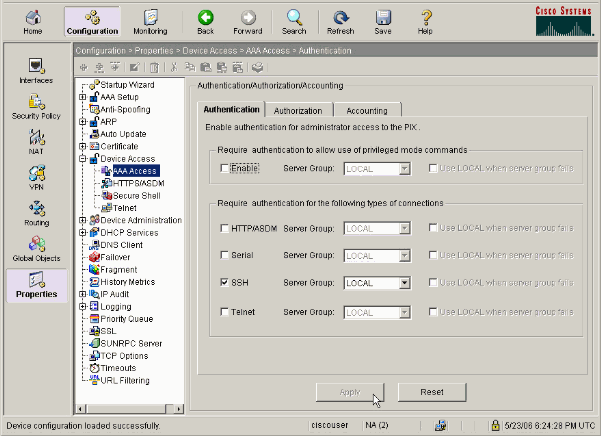
Task: Click the delete trash toolbar icon
Action: pyautogui.click(x=154, y=68)
